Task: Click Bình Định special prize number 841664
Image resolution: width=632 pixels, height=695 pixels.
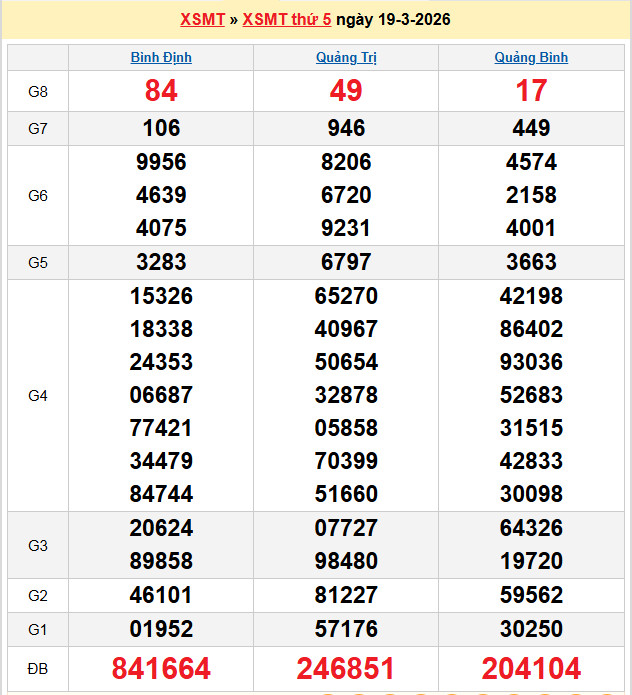Action: (x=161, y=669)
